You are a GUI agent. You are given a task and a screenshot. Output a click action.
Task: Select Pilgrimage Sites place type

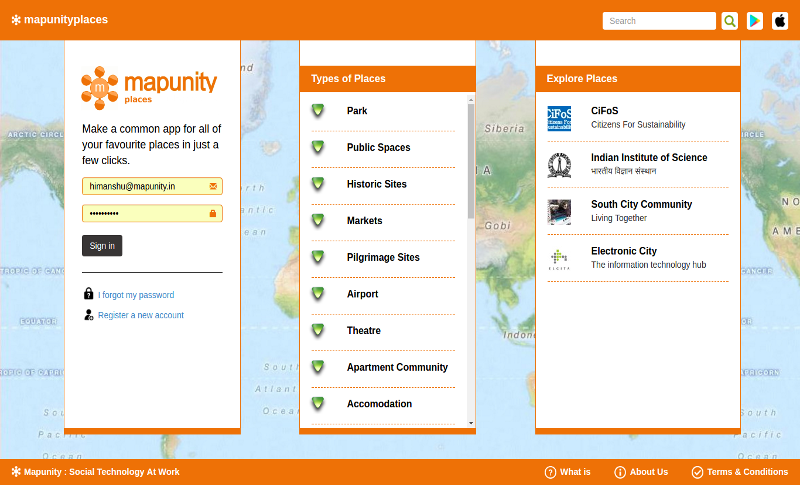coord(383,258)
